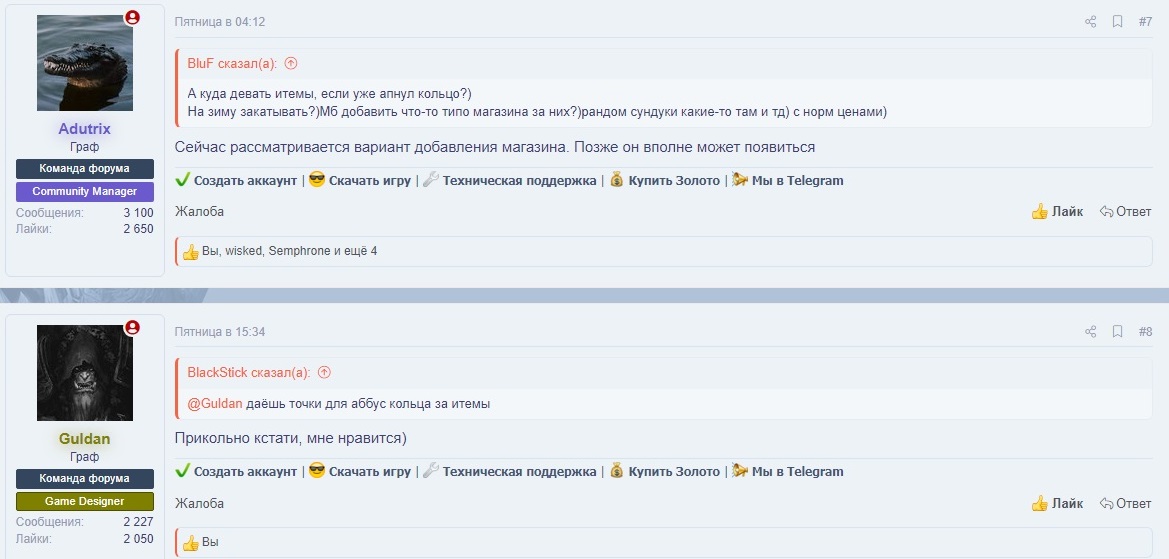The image size is (1169, 559).
Task: Click share icon on post #8
Action: (x=1091, y=332)
